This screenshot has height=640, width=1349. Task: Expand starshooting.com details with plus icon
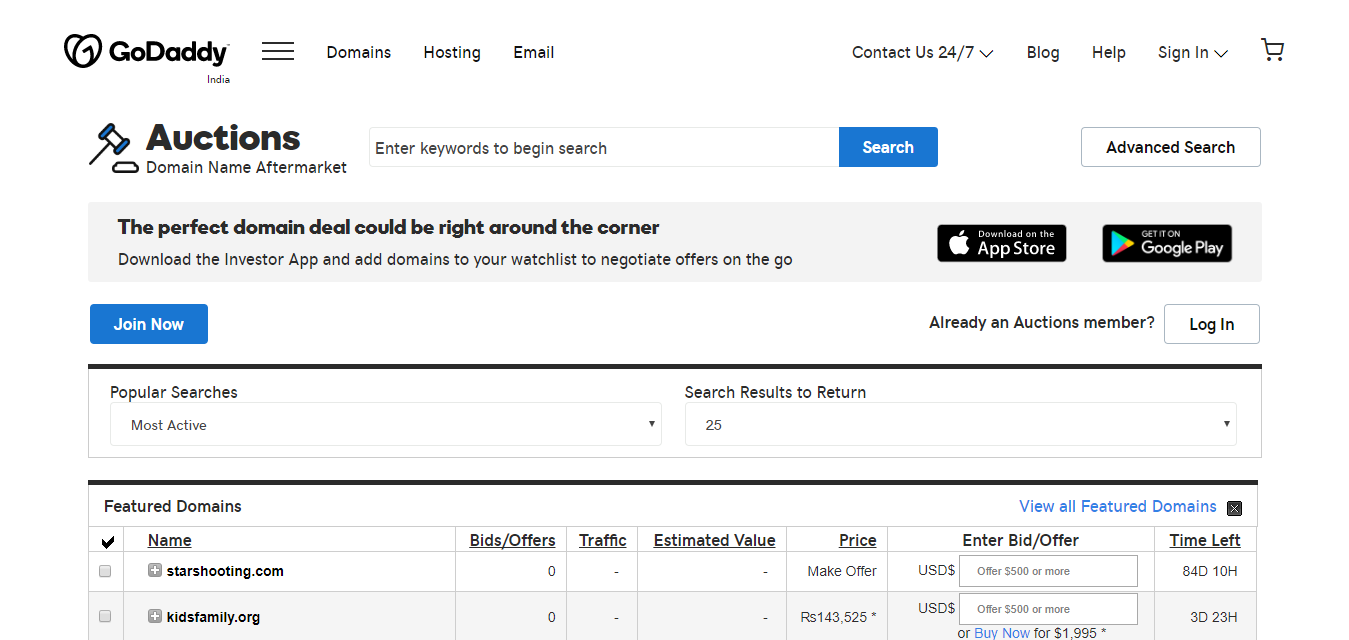pyautogui.click(x=155, y=570)
